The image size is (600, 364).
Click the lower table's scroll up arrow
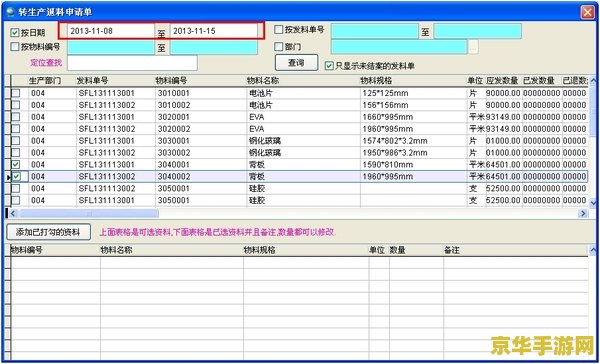tap(593, 250)
